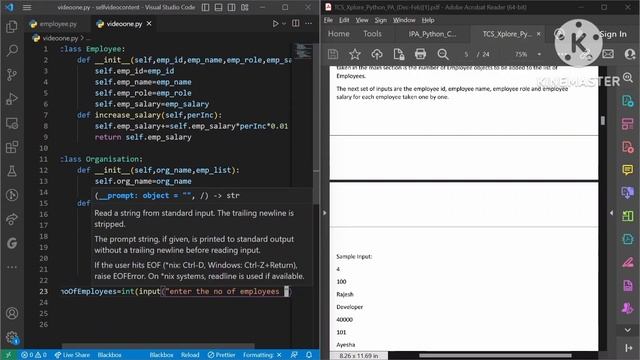Switch to the IPA_Python_C... document tab

[432, 34]
